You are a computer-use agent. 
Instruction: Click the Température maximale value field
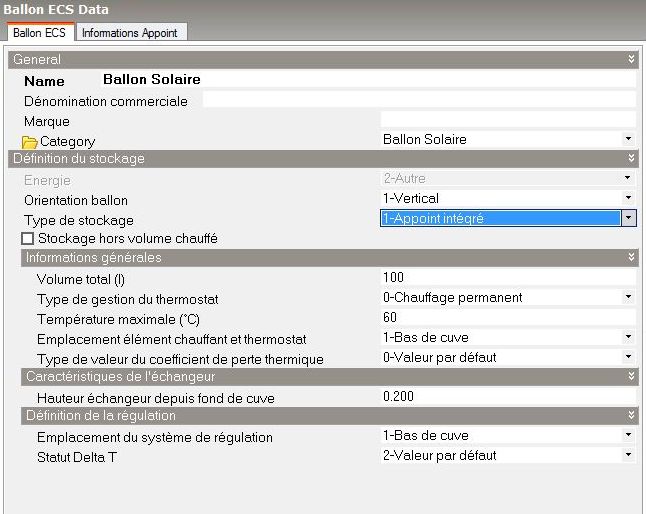tap(506, 317)
